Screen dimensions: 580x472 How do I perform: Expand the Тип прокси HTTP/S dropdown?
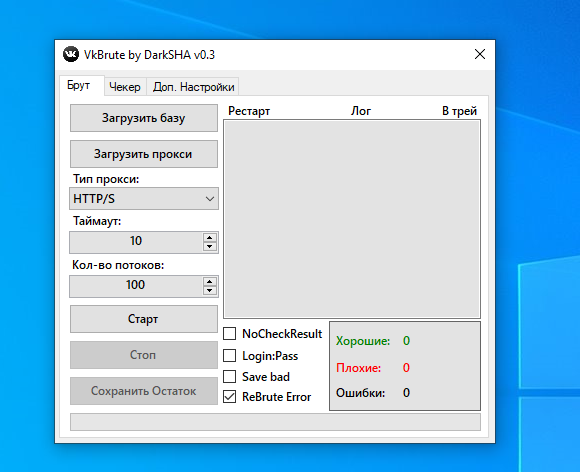point(144,199)
